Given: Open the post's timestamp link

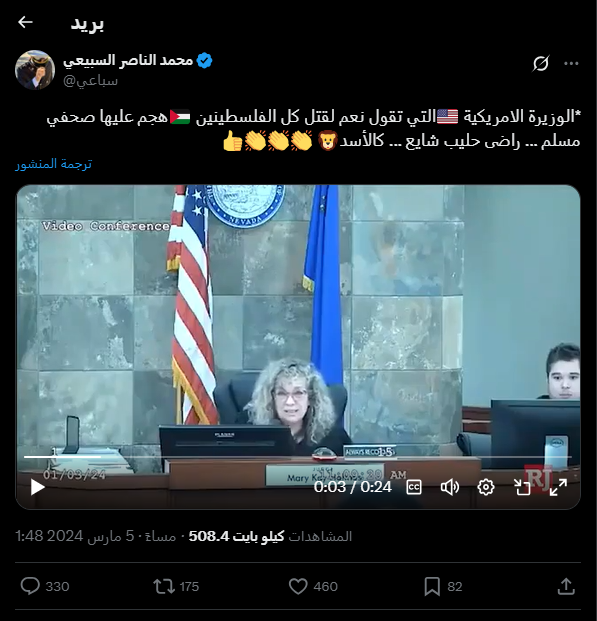Looking at the screenshot, I should coord(95,536).
